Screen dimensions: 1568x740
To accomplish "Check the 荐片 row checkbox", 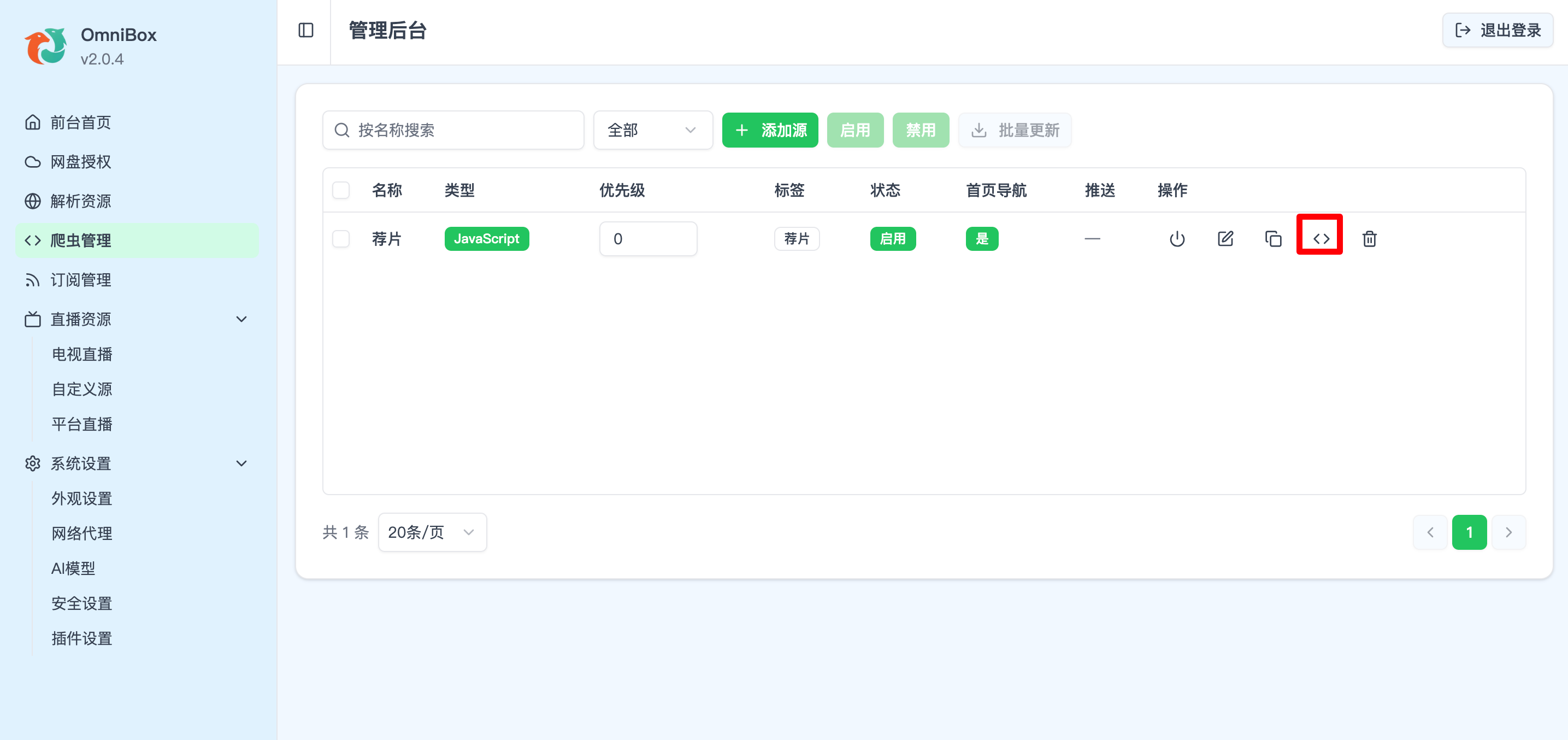I will pyautogui.click(x=341, y=239).
